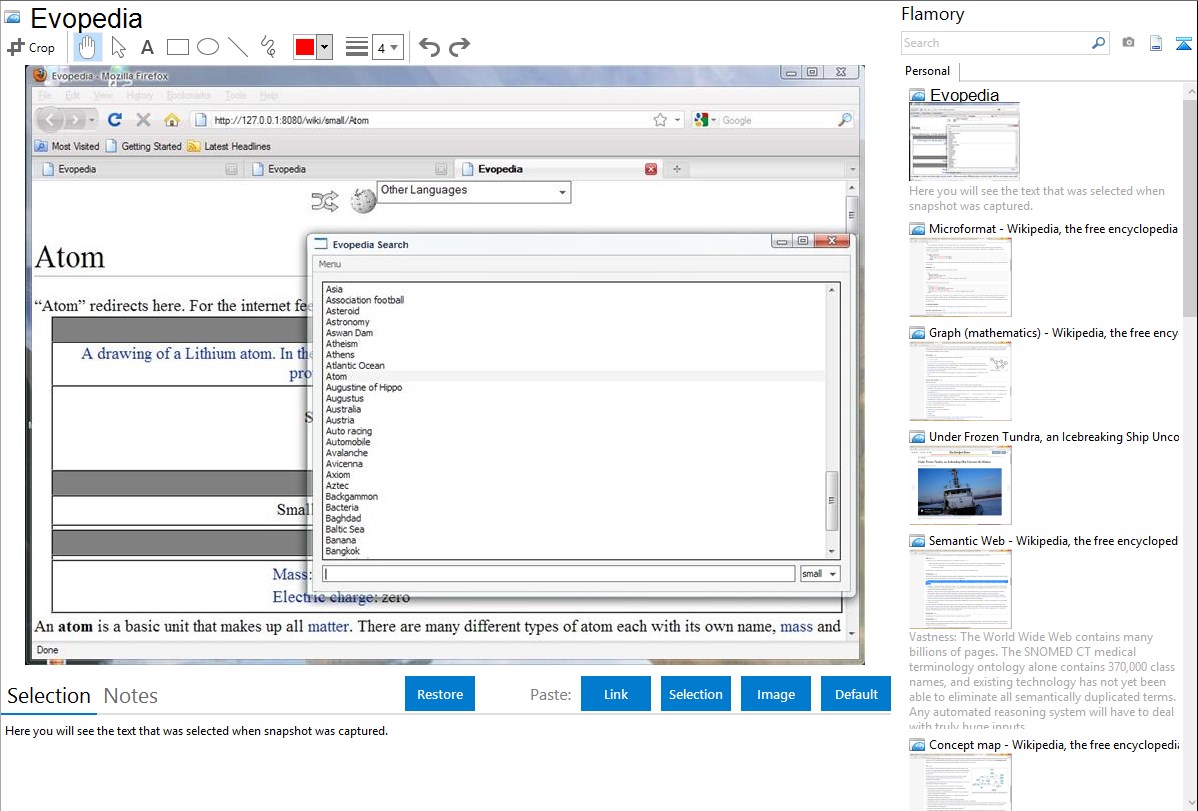Open the red color picker dropdown
Screen dimensions: 1198x811
click(x=323, y=47)
